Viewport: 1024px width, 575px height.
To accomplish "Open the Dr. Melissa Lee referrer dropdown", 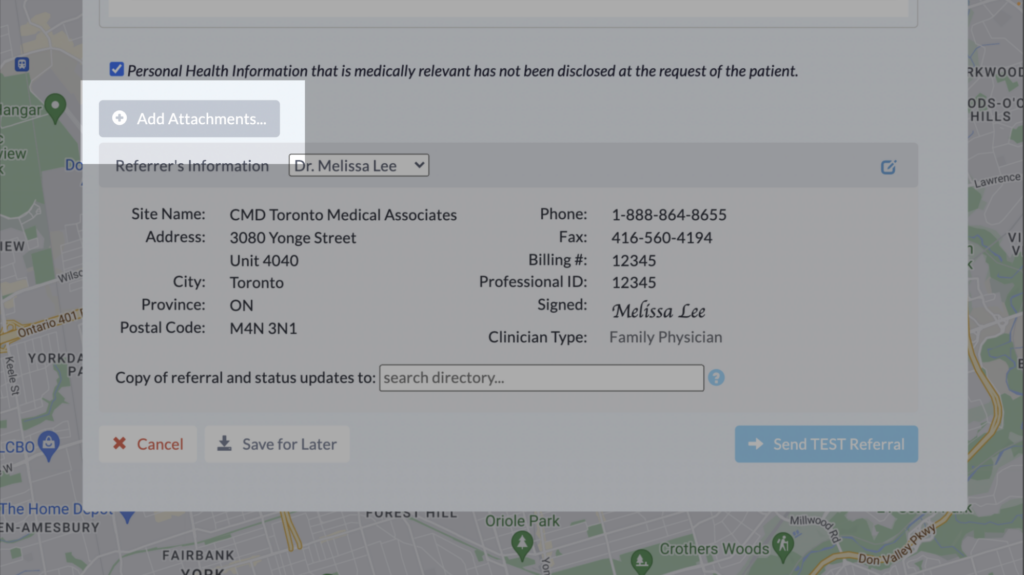I will (358, 166).
